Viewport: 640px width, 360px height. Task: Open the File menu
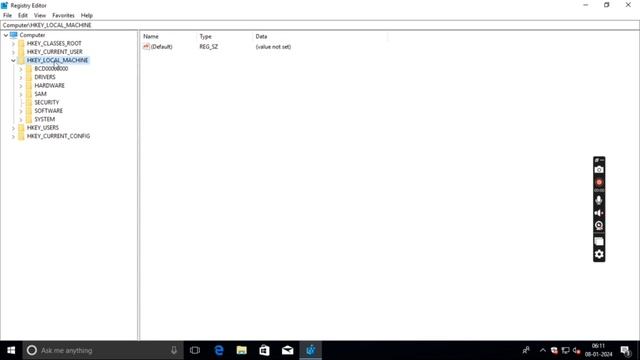(x=7, y=16)
